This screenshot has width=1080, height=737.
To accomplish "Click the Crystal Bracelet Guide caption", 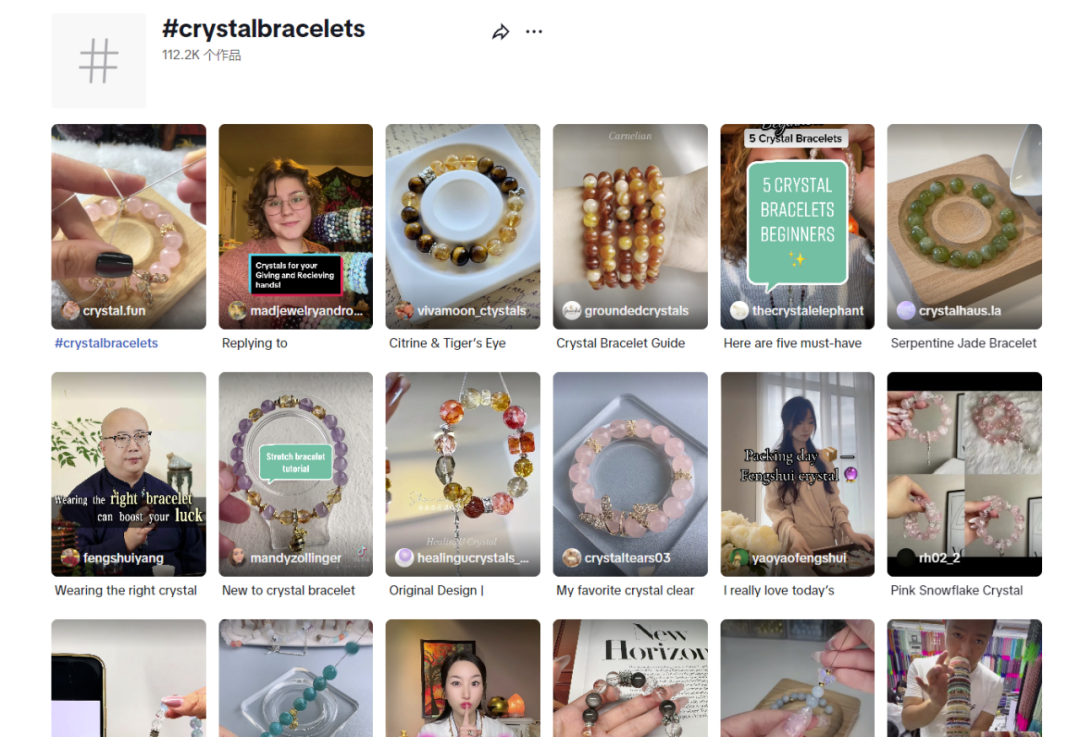I will (x=620, y=343).
